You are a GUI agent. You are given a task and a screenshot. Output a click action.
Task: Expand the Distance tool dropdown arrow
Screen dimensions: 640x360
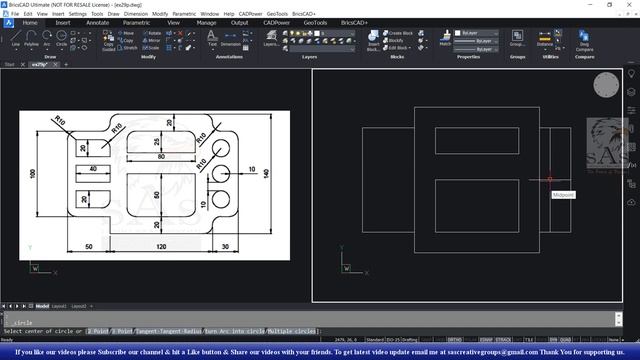pos(544,50)
